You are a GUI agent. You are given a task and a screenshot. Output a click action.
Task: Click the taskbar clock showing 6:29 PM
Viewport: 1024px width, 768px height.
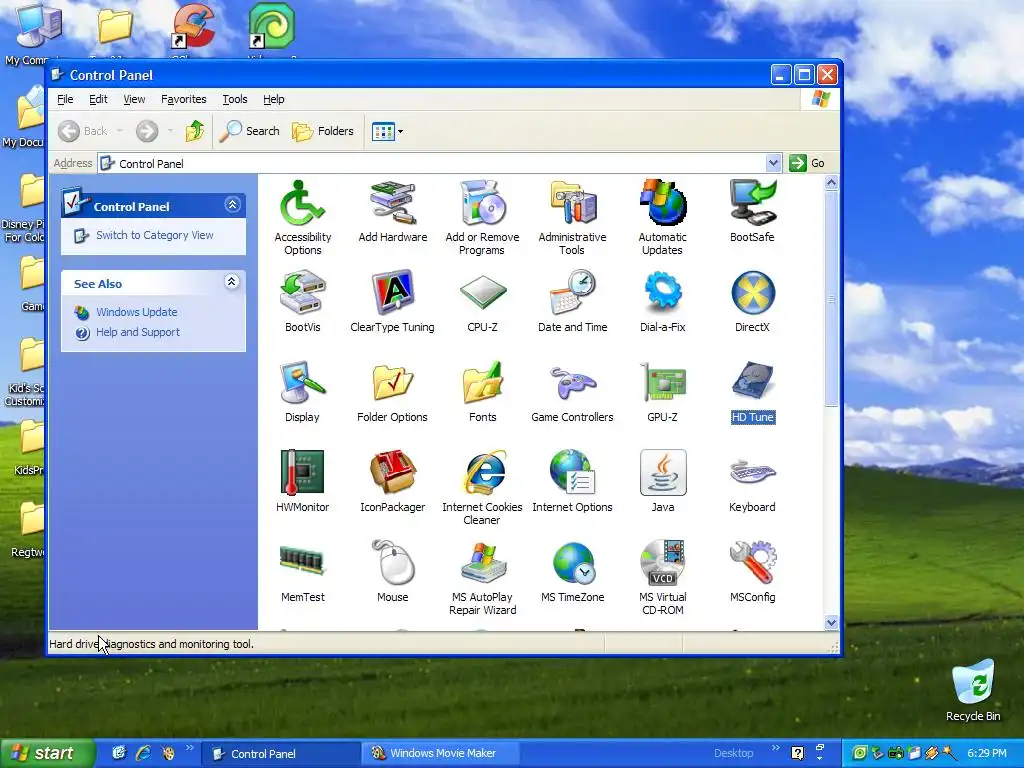[987, 753]
